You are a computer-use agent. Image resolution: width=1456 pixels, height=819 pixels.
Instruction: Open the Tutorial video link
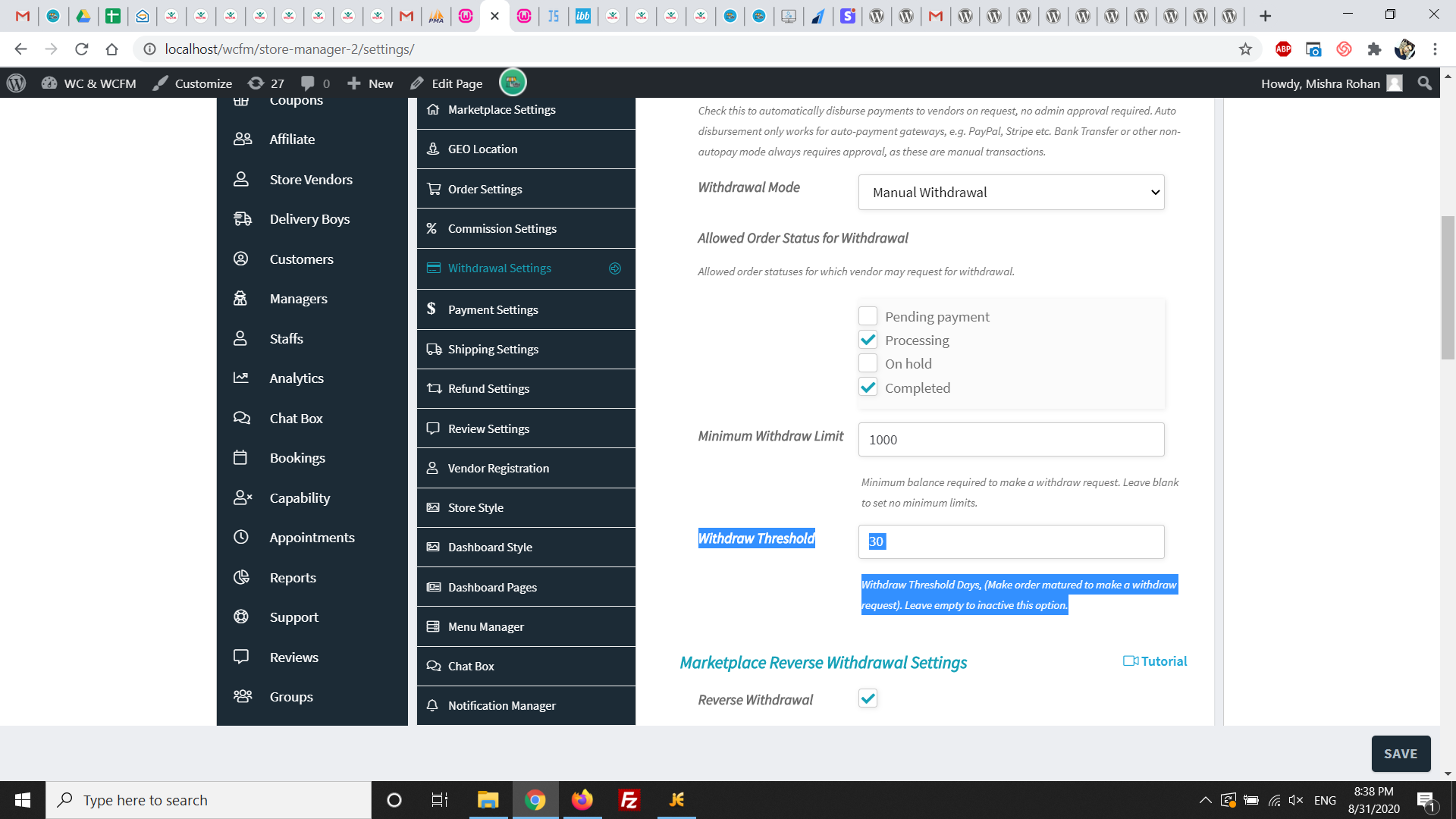tap(1155, 661)
